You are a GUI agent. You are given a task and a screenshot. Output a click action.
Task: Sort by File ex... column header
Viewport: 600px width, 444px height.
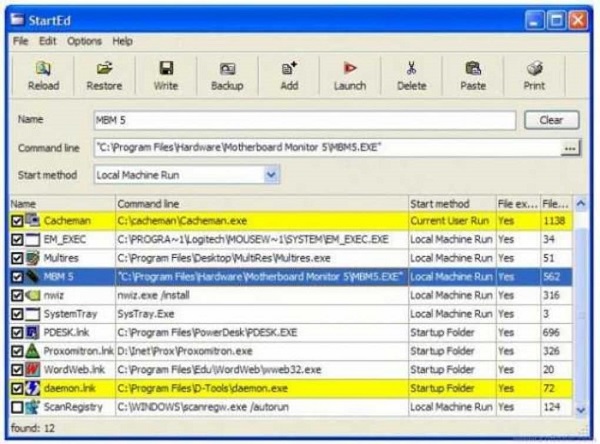click(518, 204)
